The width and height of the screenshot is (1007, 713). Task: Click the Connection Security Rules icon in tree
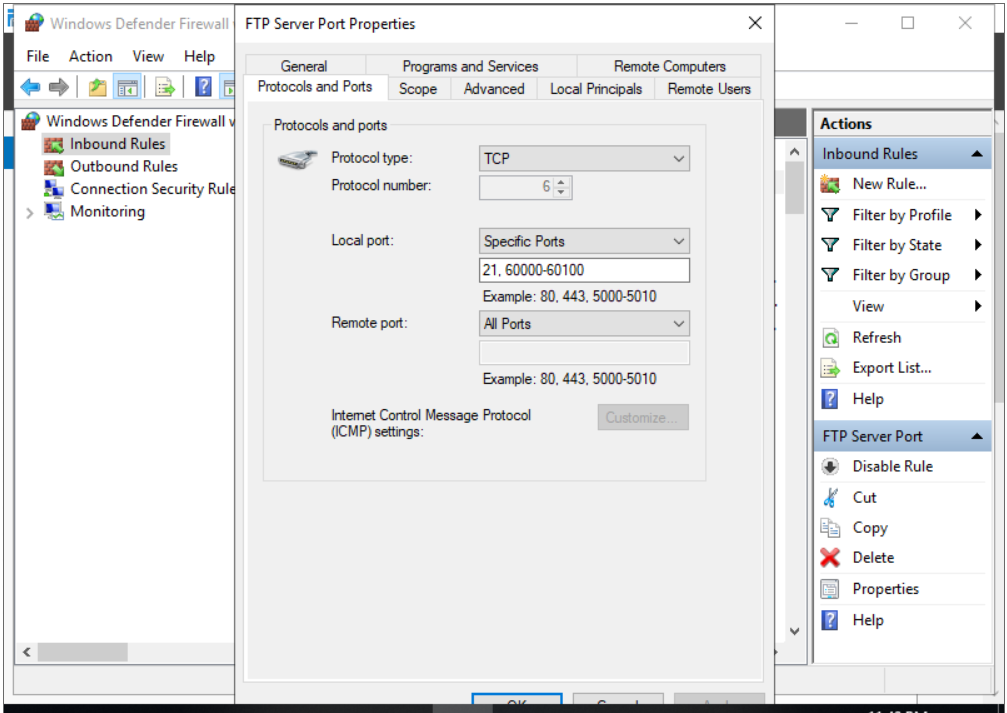coord(53,189)
